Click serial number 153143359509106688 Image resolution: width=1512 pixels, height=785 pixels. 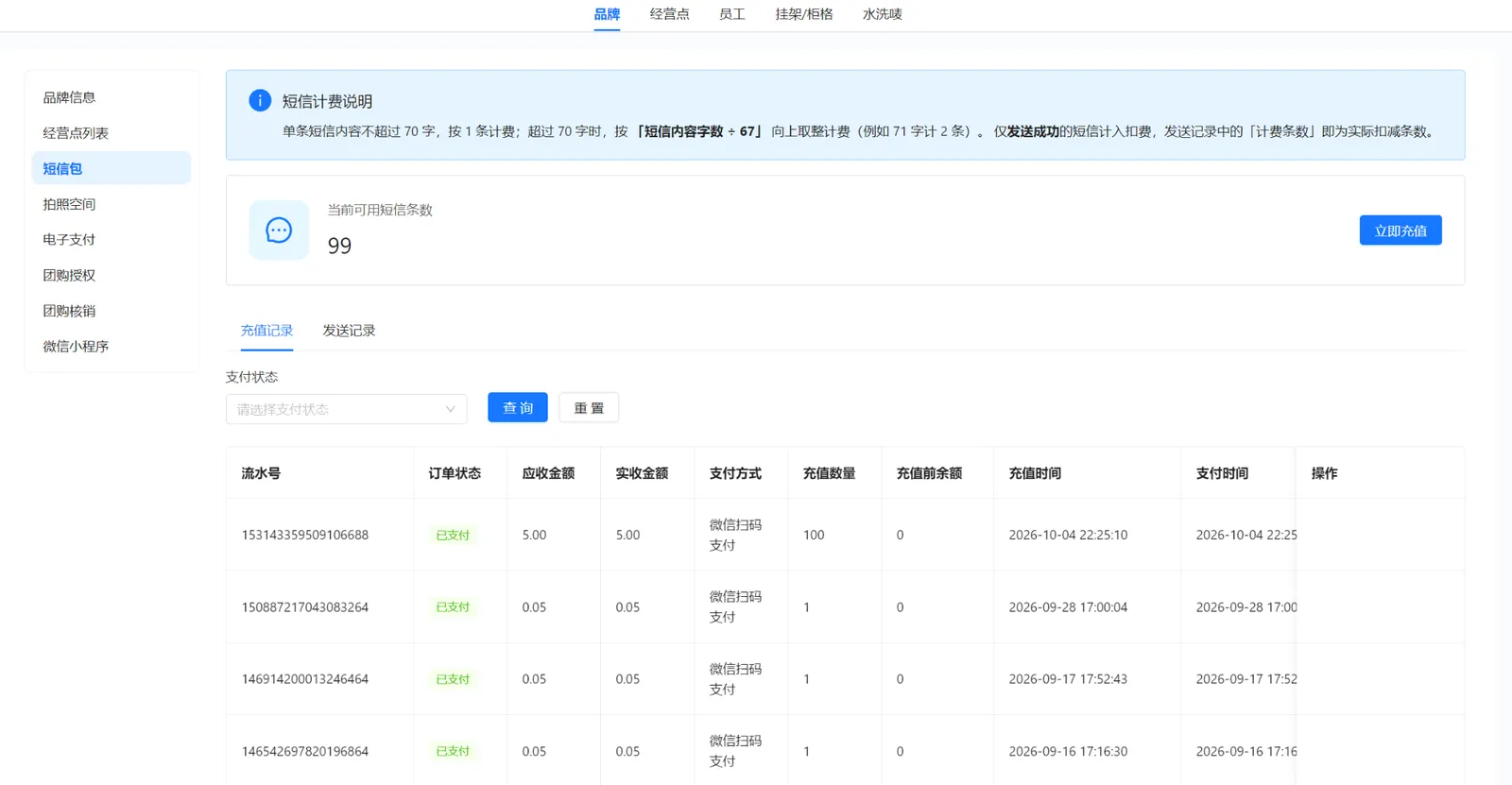pos(305,535)
